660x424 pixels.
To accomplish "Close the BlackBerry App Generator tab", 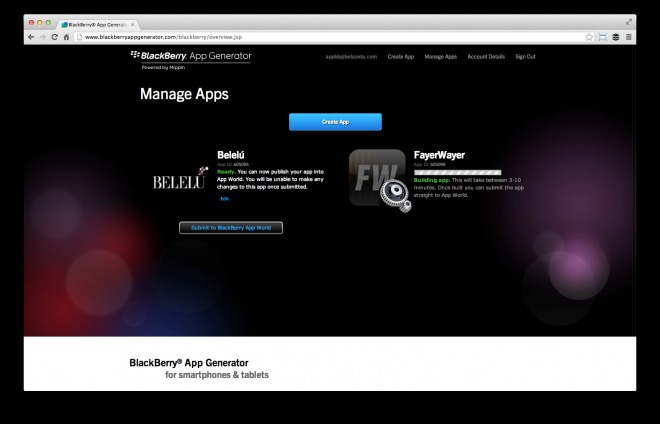I will coord(133,25).
